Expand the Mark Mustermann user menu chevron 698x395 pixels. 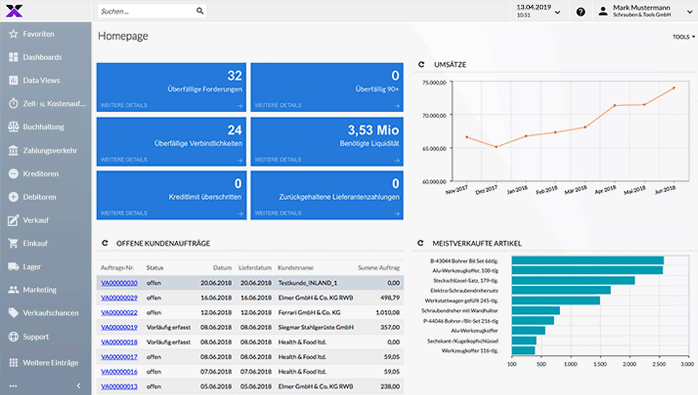pos(690,12)
